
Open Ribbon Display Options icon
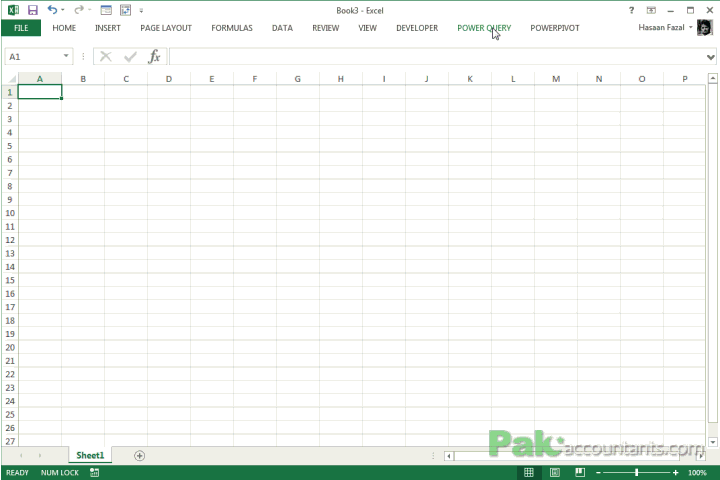coord(651,10)
